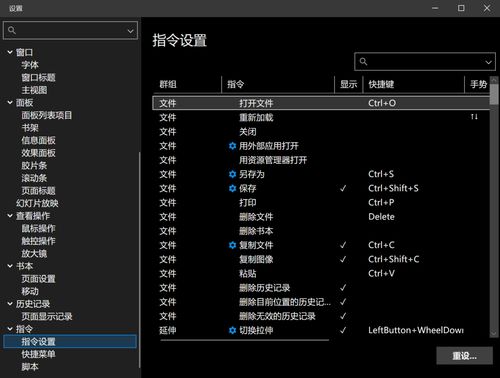The image size is (500, 378).
Task: Click the gesture arrows icon in 重新加载 row
Action: coord(474,117)
